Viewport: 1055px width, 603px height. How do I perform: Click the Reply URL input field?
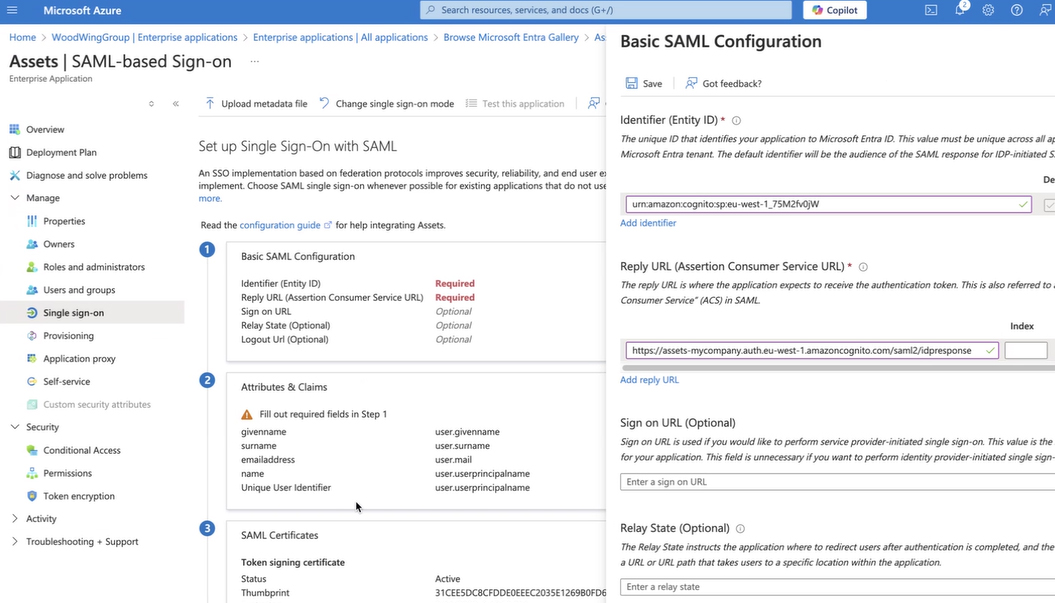812,350
